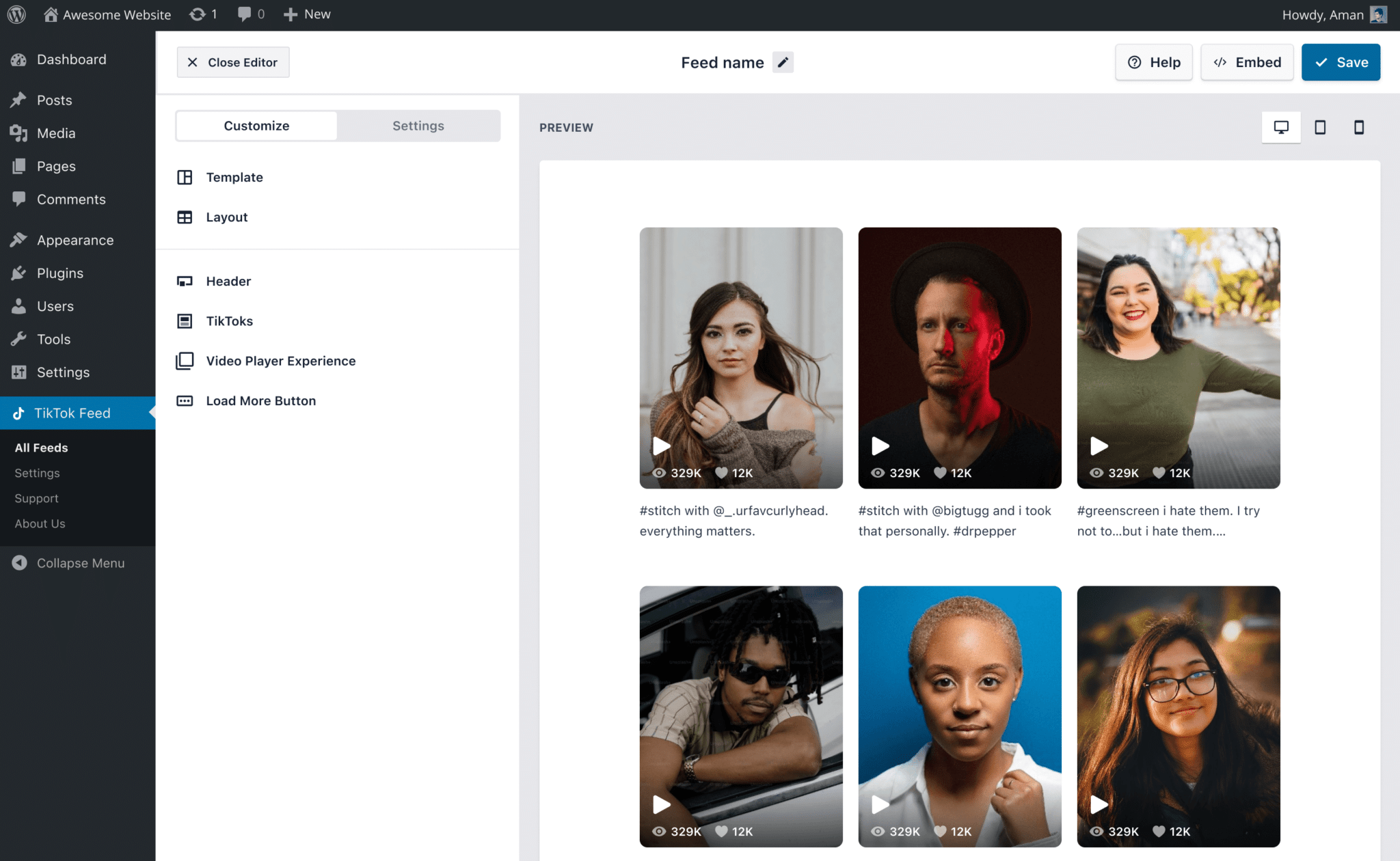
Task: Expand the Layout options
Action: (x=226, y=217)
